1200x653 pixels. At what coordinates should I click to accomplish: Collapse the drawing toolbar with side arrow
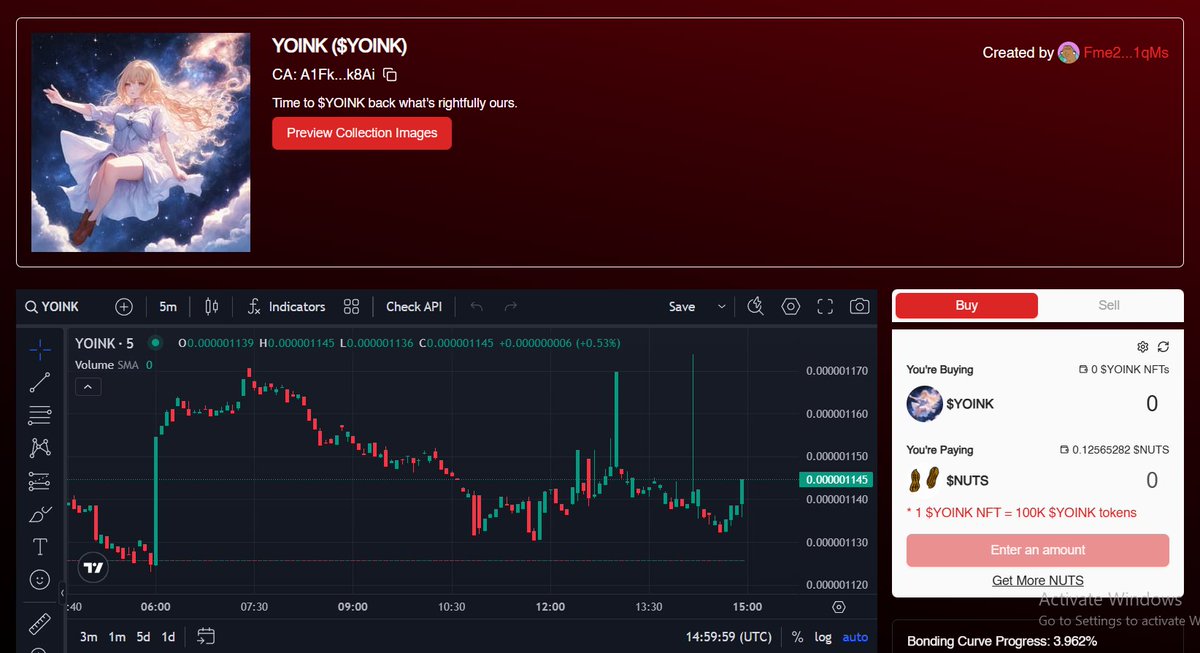click(62, 592)
